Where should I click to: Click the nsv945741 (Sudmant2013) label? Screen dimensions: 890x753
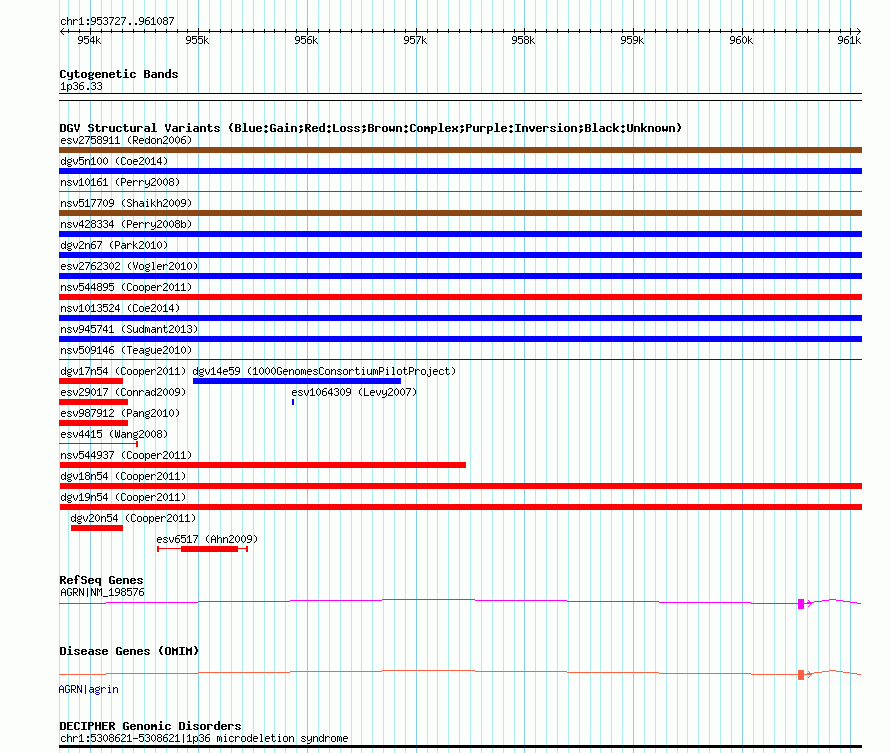[129, 329]
